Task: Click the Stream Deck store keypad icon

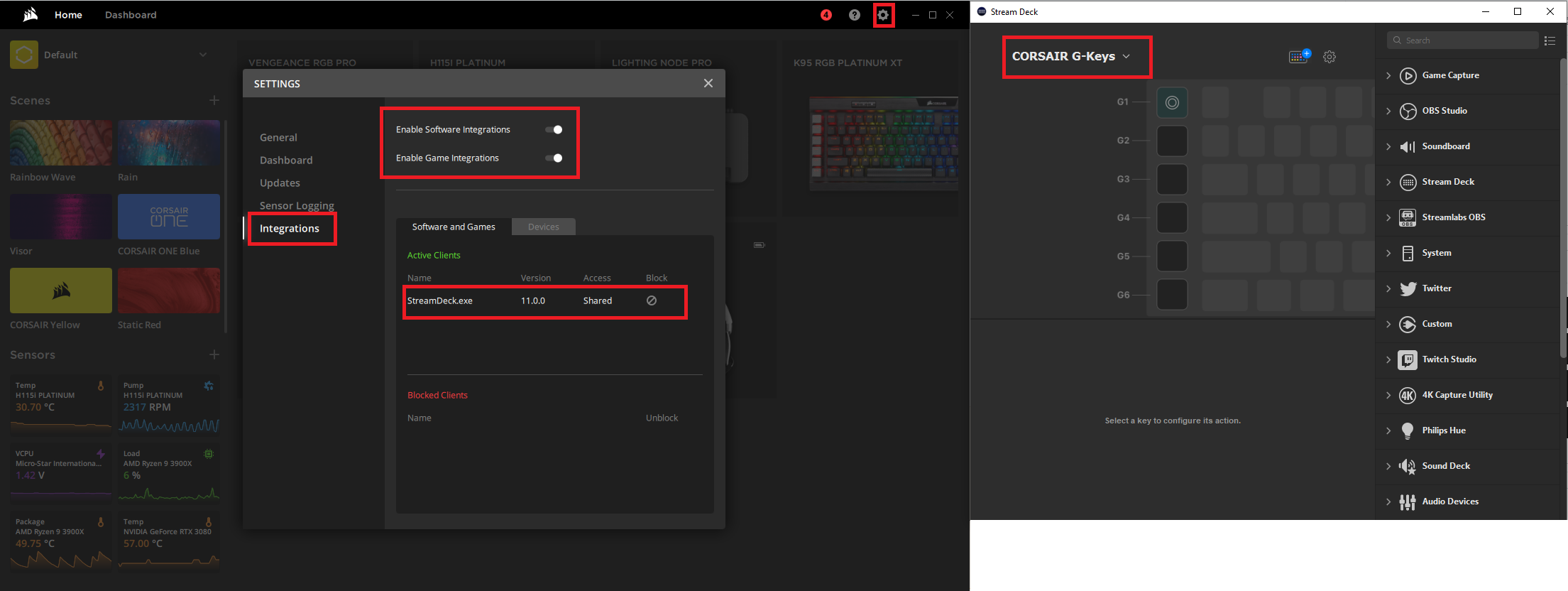Action: click(x=1300, y=56)
